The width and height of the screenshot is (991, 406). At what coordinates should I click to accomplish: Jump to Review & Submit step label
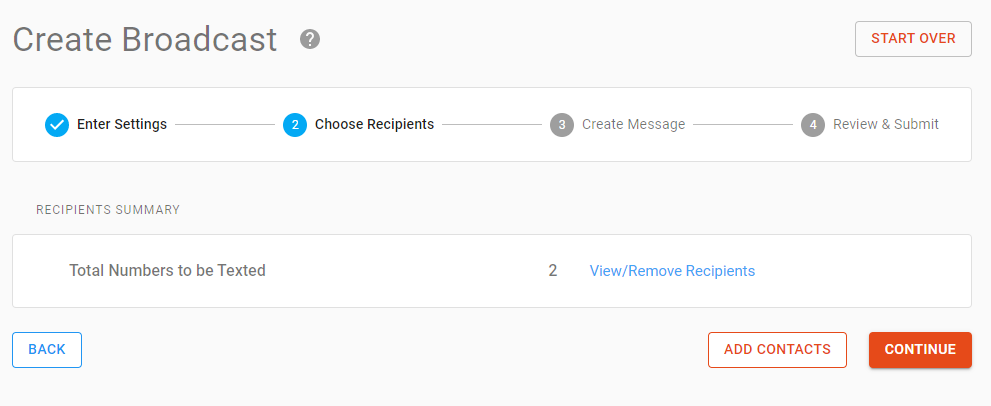point(885,124)
